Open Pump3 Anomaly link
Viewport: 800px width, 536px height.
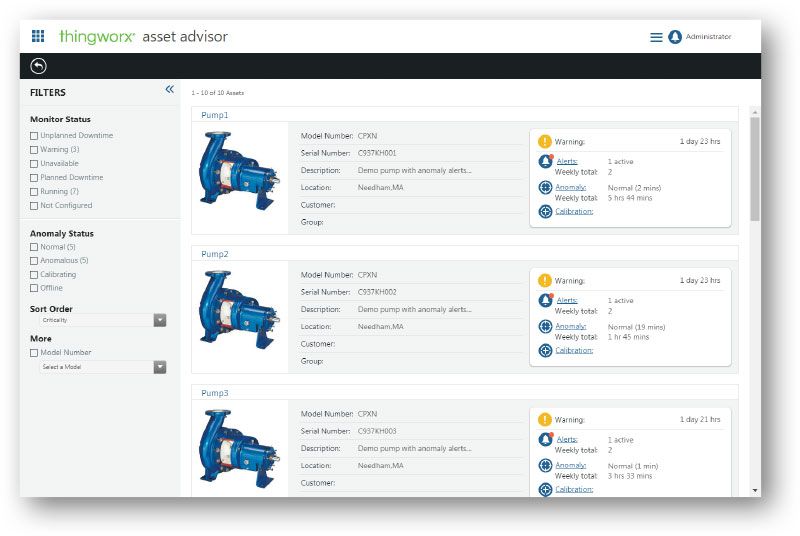570,465
